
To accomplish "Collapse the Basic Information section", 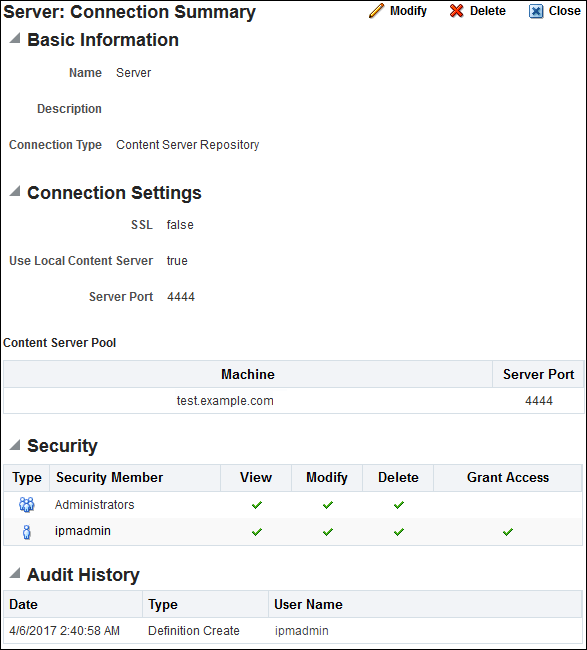I will [x=15, y=39].
